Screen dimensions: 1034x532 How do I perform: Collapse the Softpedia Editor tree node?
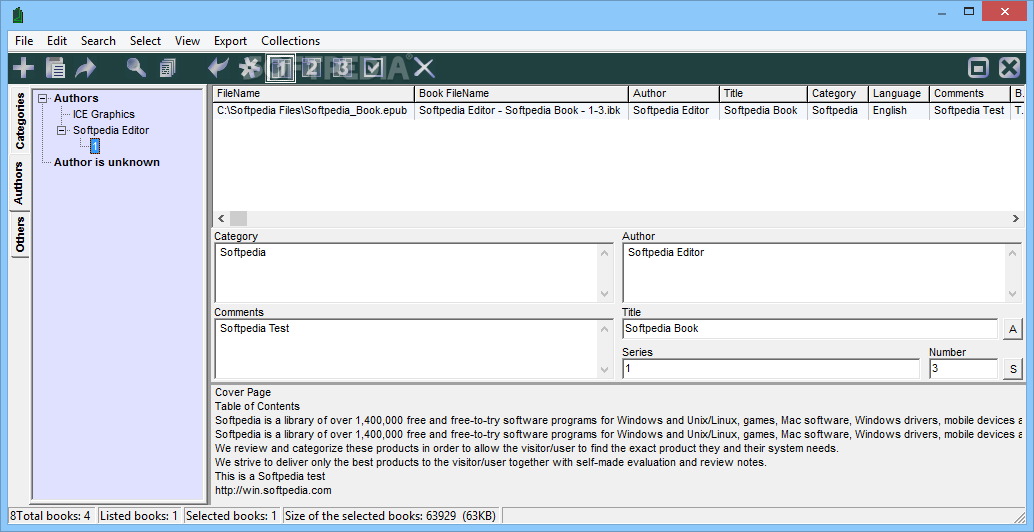coord(63,131)
